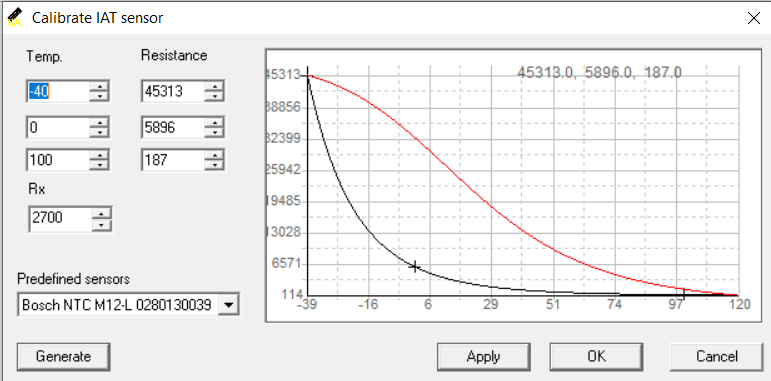The height and width of the screenshot is (381, 771).
Task: Open the Predefined sensors dropdown
Action: coord(228,305)
